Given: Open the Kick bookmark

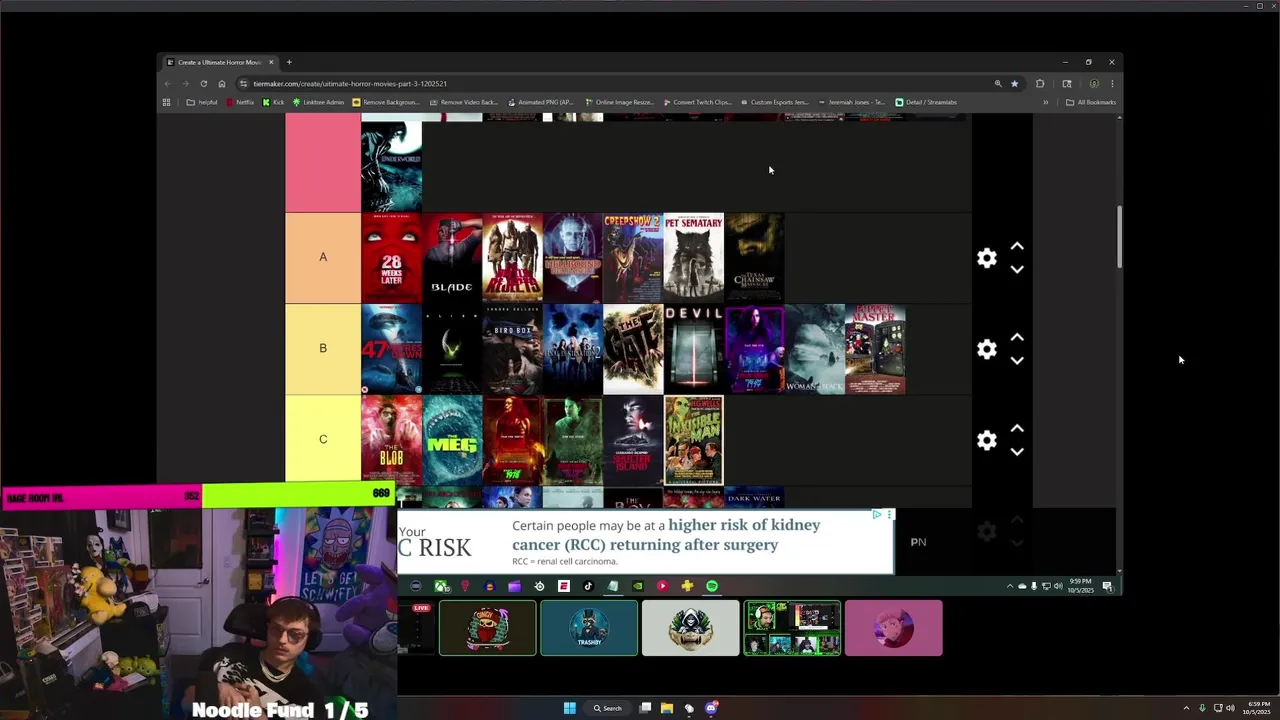Looking at the screenshot, I should [273, 102].
